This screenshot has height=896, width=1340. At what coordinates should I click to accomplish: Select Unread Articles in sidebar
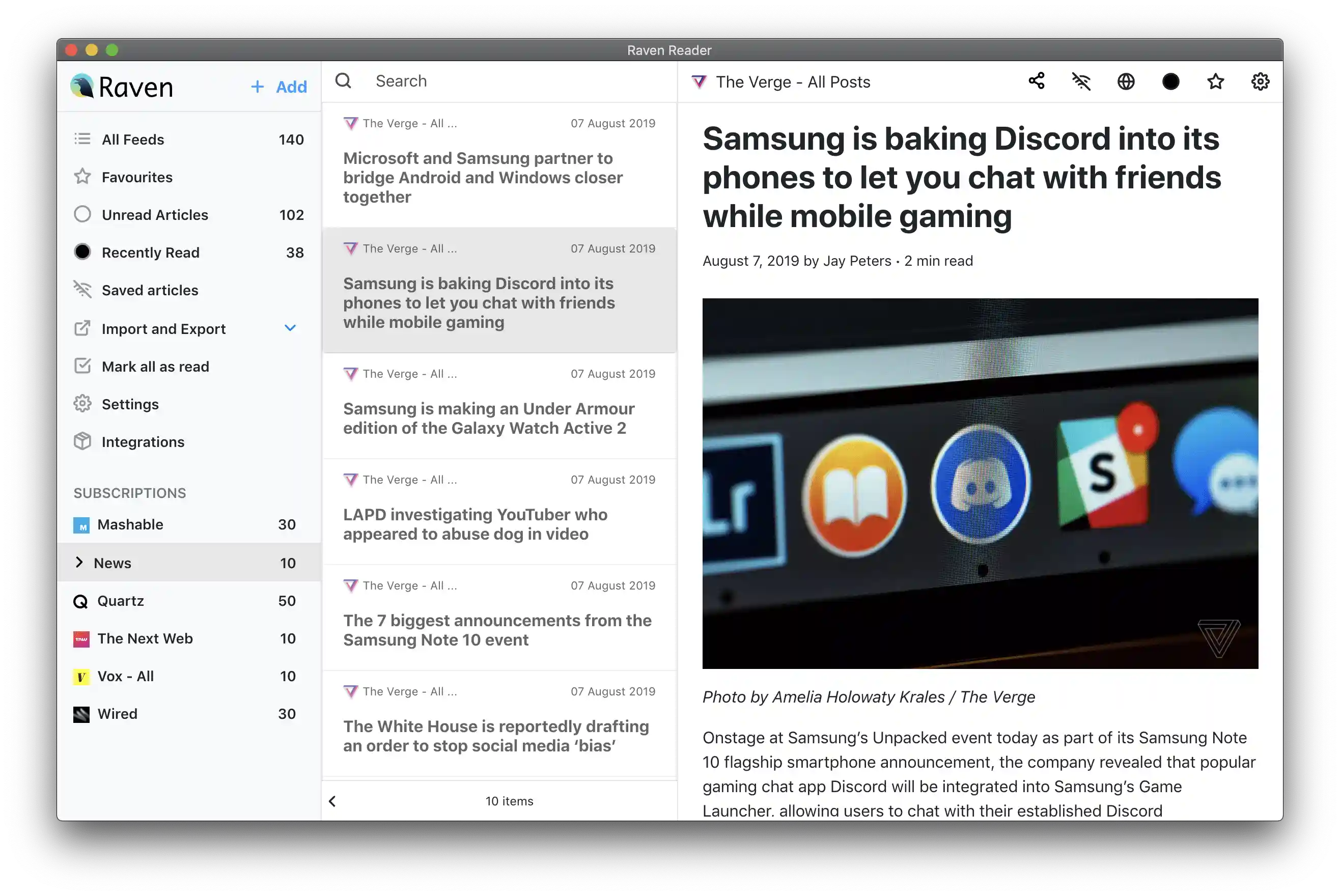pos(154,215)
